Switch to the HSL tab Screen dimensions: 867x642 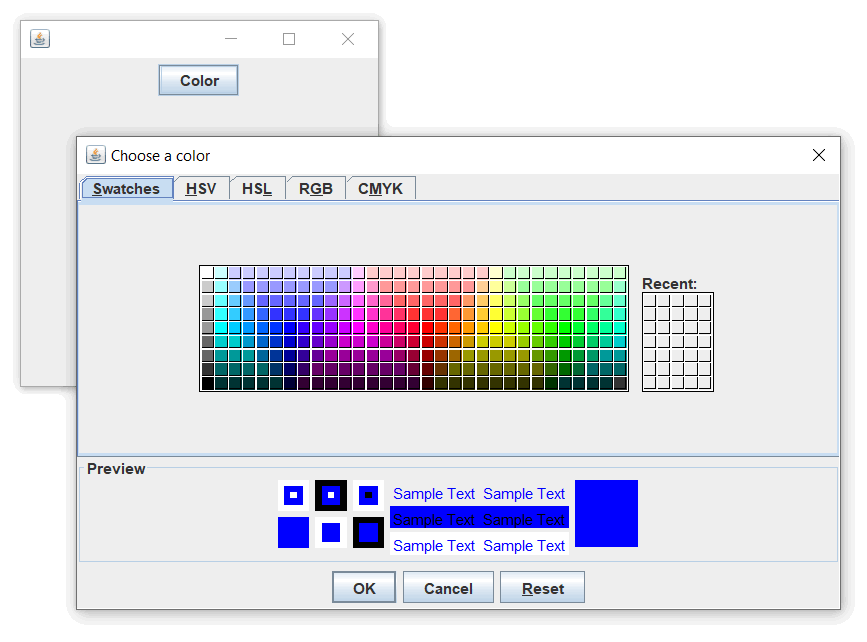257,188
